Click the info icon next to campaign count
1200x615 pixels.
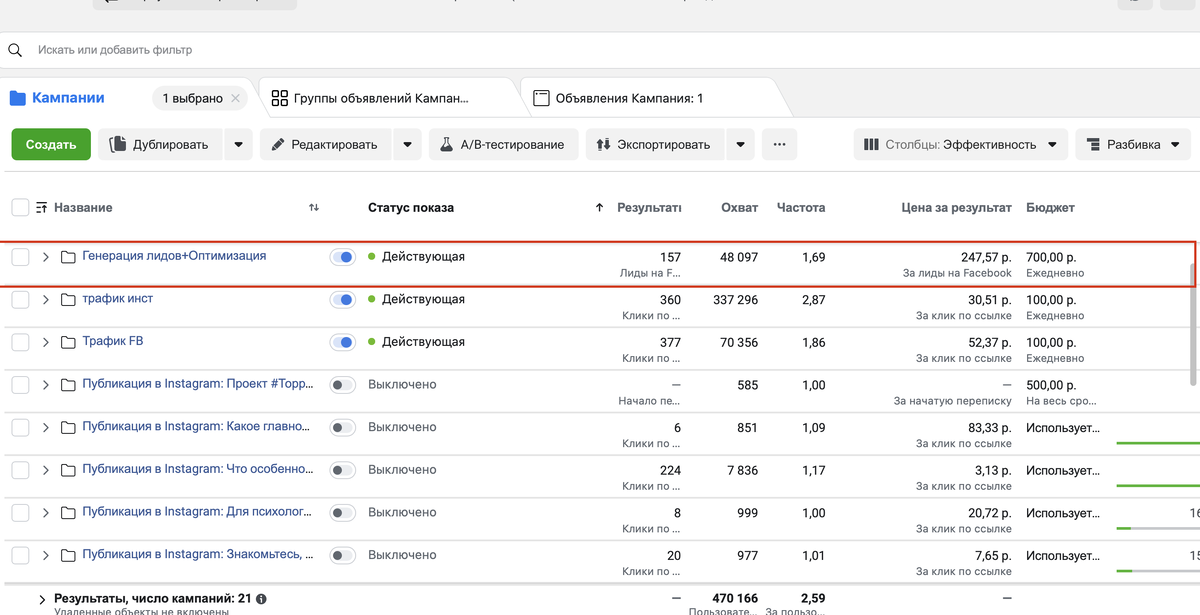point(261,599)
